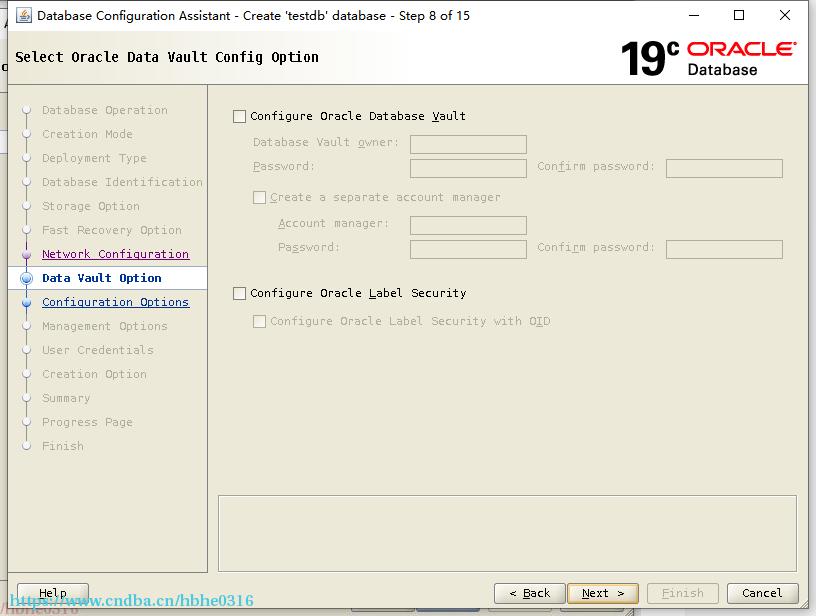This screenshot has width=816, height=616.
Task: Click Creation Option step label
Action: (x=94, y=374)
